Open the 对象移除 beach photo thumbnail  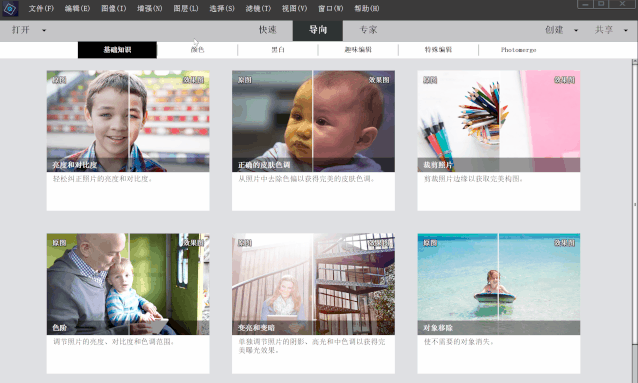pyautogui.click(x=499, y=284)
